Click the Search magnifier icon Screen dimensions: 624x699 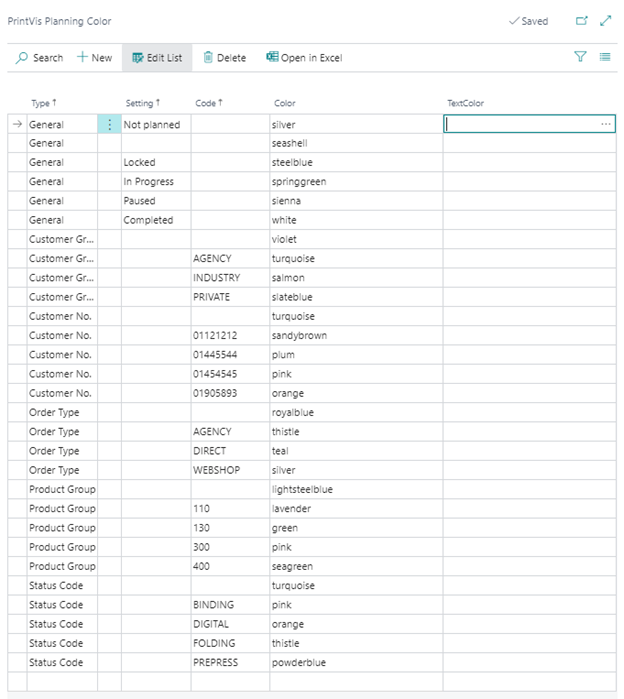[x=21, y=58]
